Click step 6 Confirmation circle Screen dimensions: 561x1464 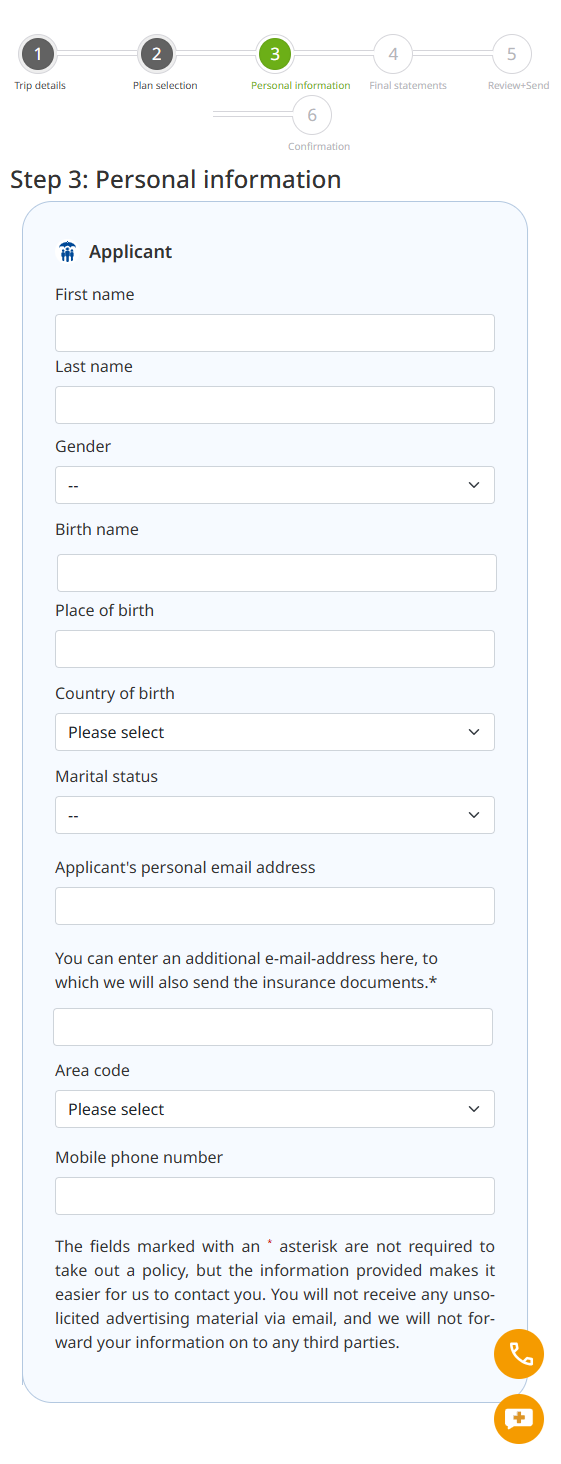[312, 115]
